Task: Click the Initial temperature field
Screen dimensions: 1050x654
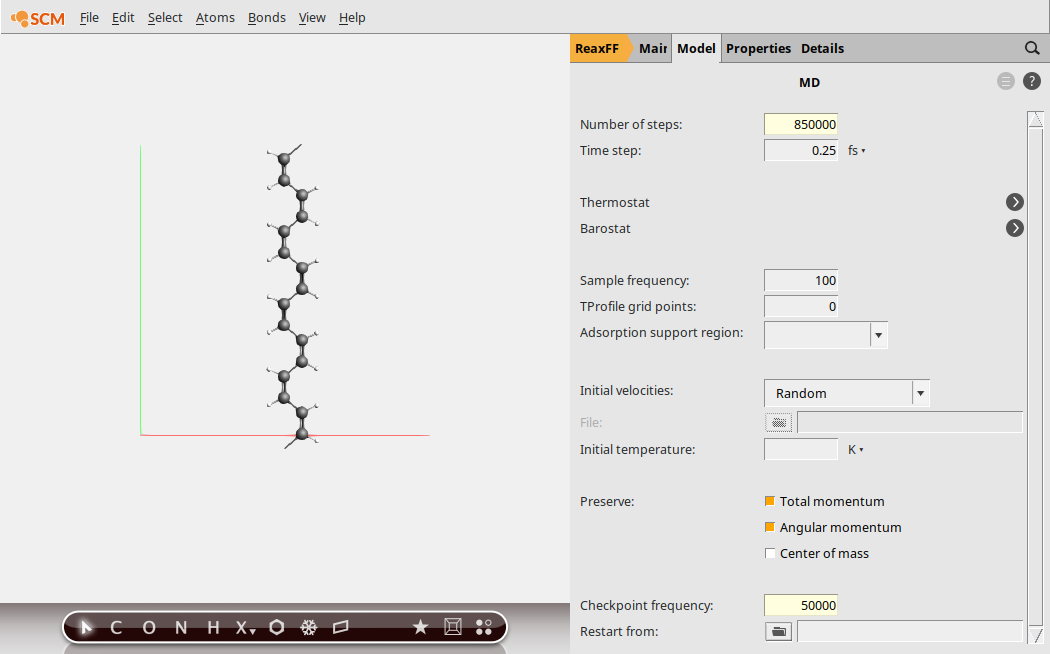Action: click(x=801, y=449)
